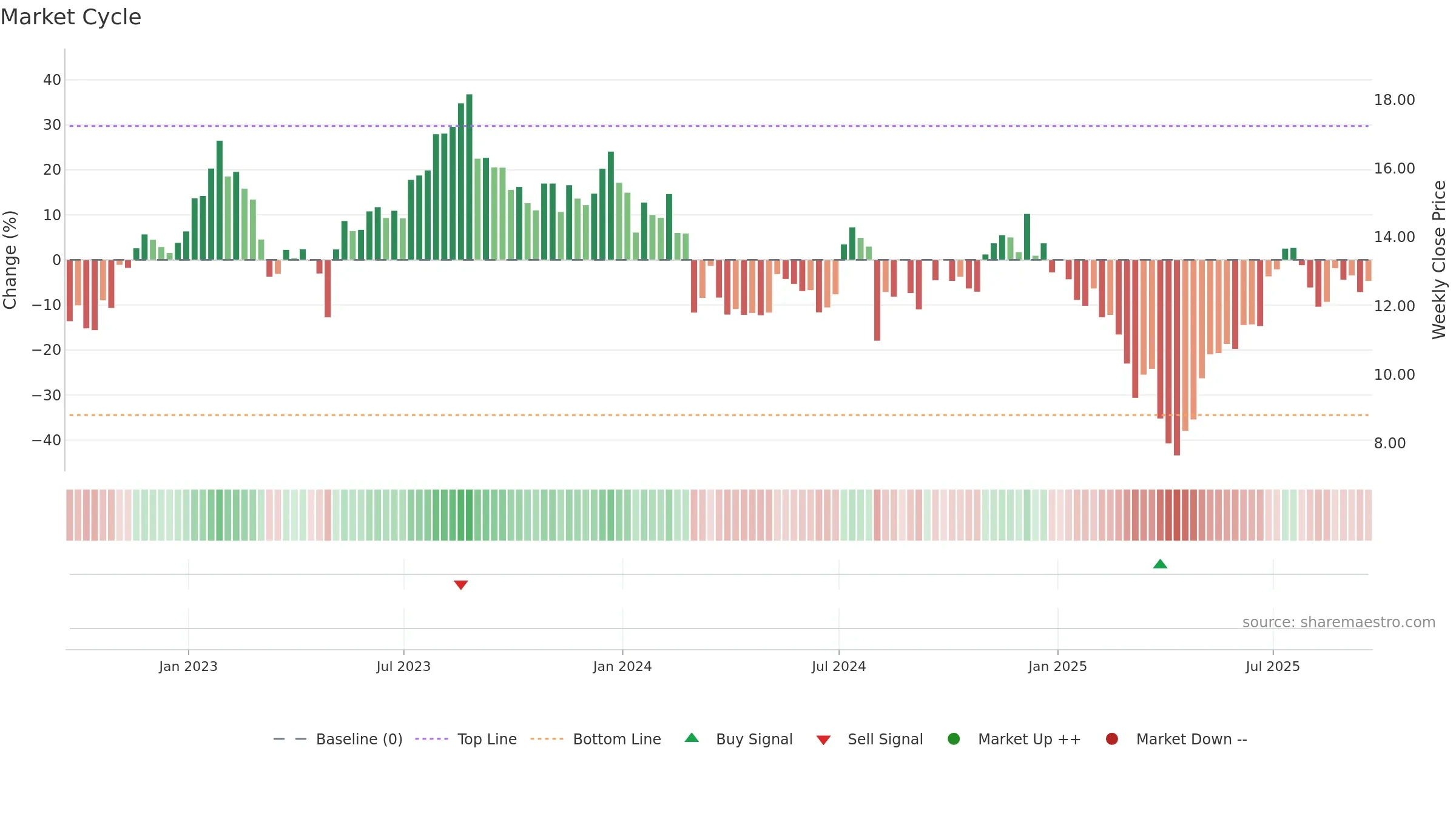1456x819 pixels.
Task: Click the tallest green bar near 37%
Action: click(x=469, y=177)
